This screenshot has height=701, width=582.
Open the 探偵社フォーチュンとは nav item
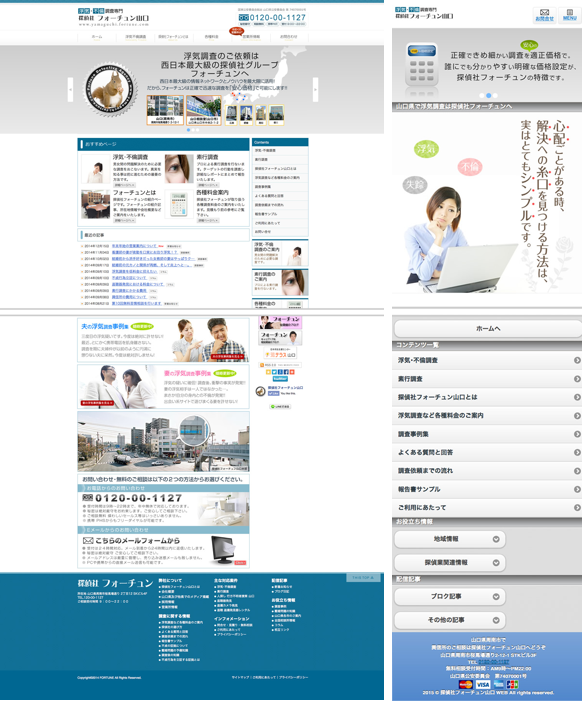click(173, 37)
